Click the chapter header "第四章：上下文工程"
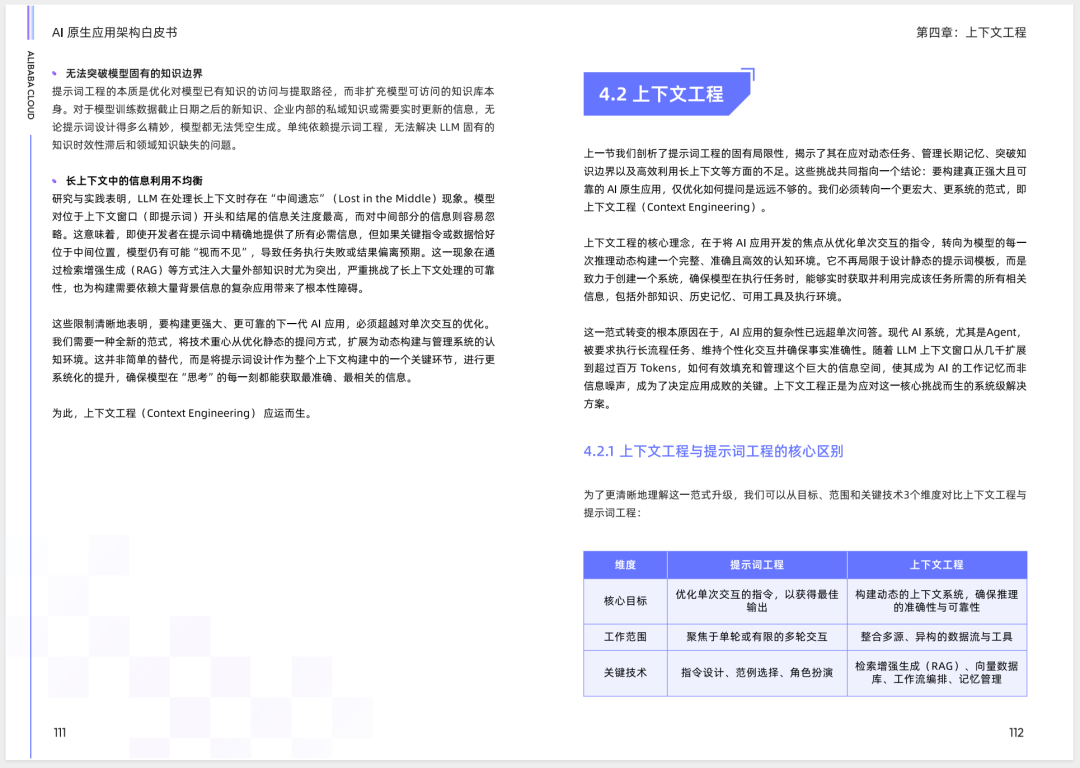 click(x=970, y=32)
